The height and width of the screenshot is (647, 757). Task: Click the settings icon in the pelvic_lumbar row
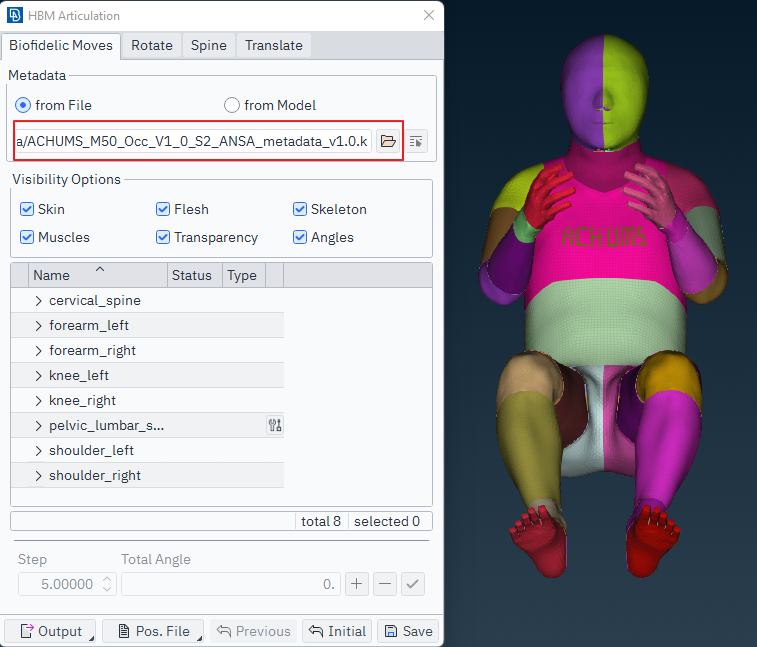pos(275,425)
